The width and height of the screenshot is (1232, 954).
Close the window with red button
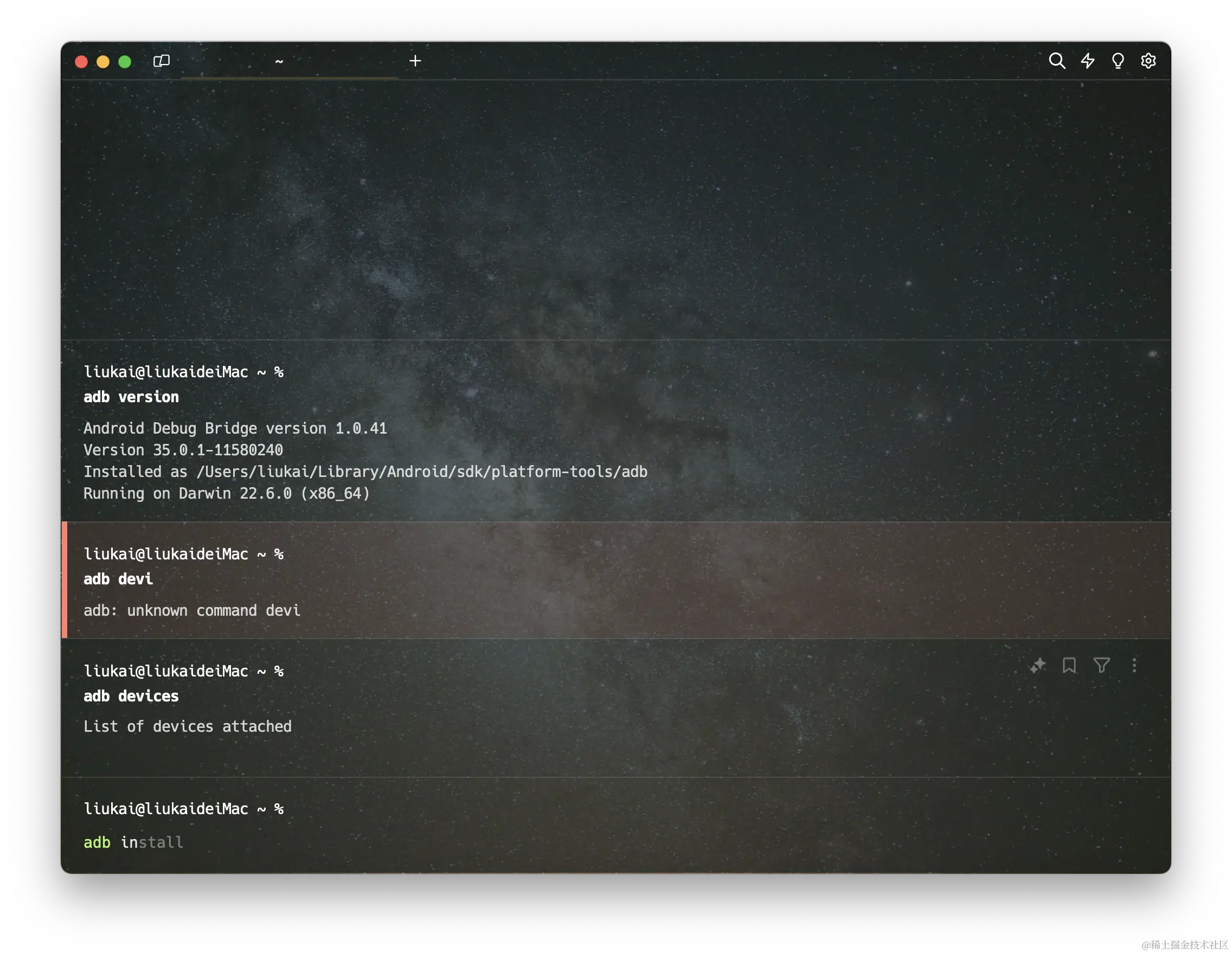click(81, 61)
